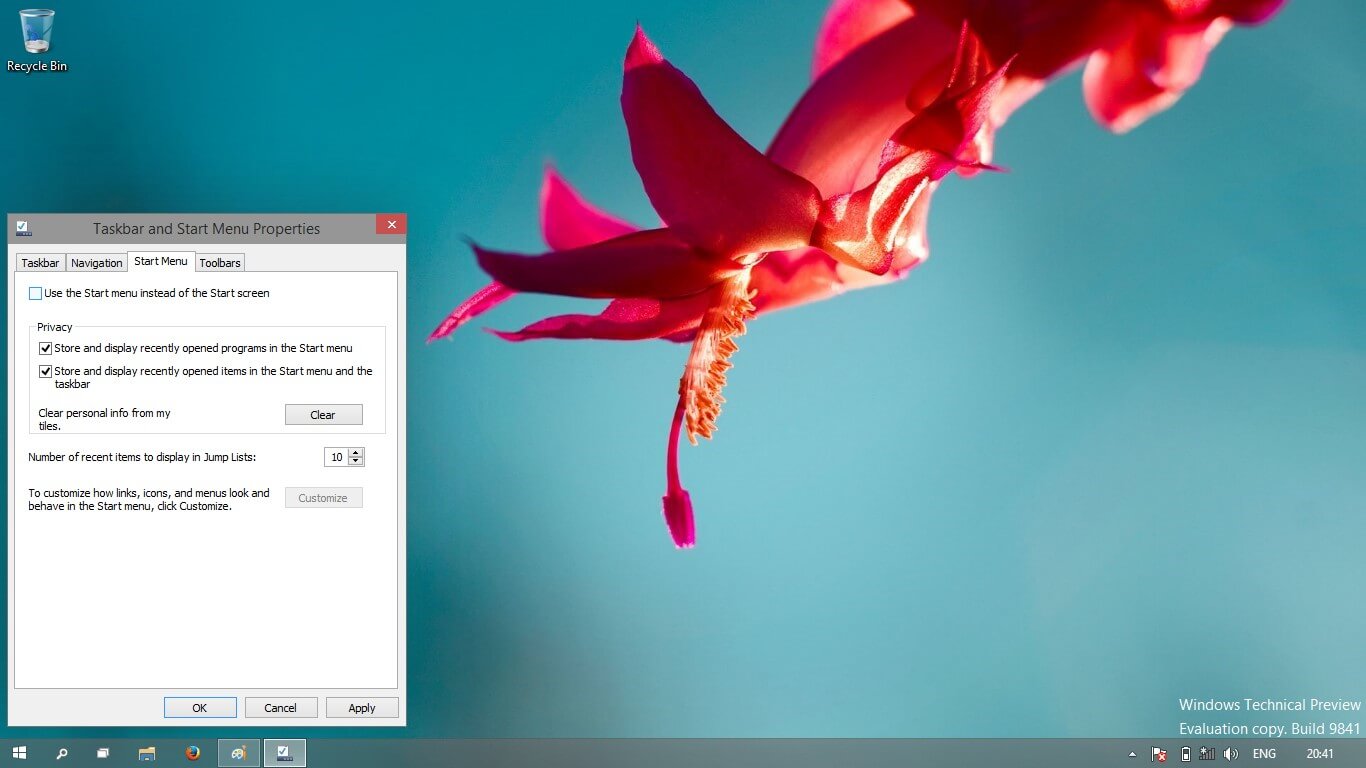Show hidden tray icons with the arrow
The width and height of the screenshot is (1366, 768).
coord(1132,754)
